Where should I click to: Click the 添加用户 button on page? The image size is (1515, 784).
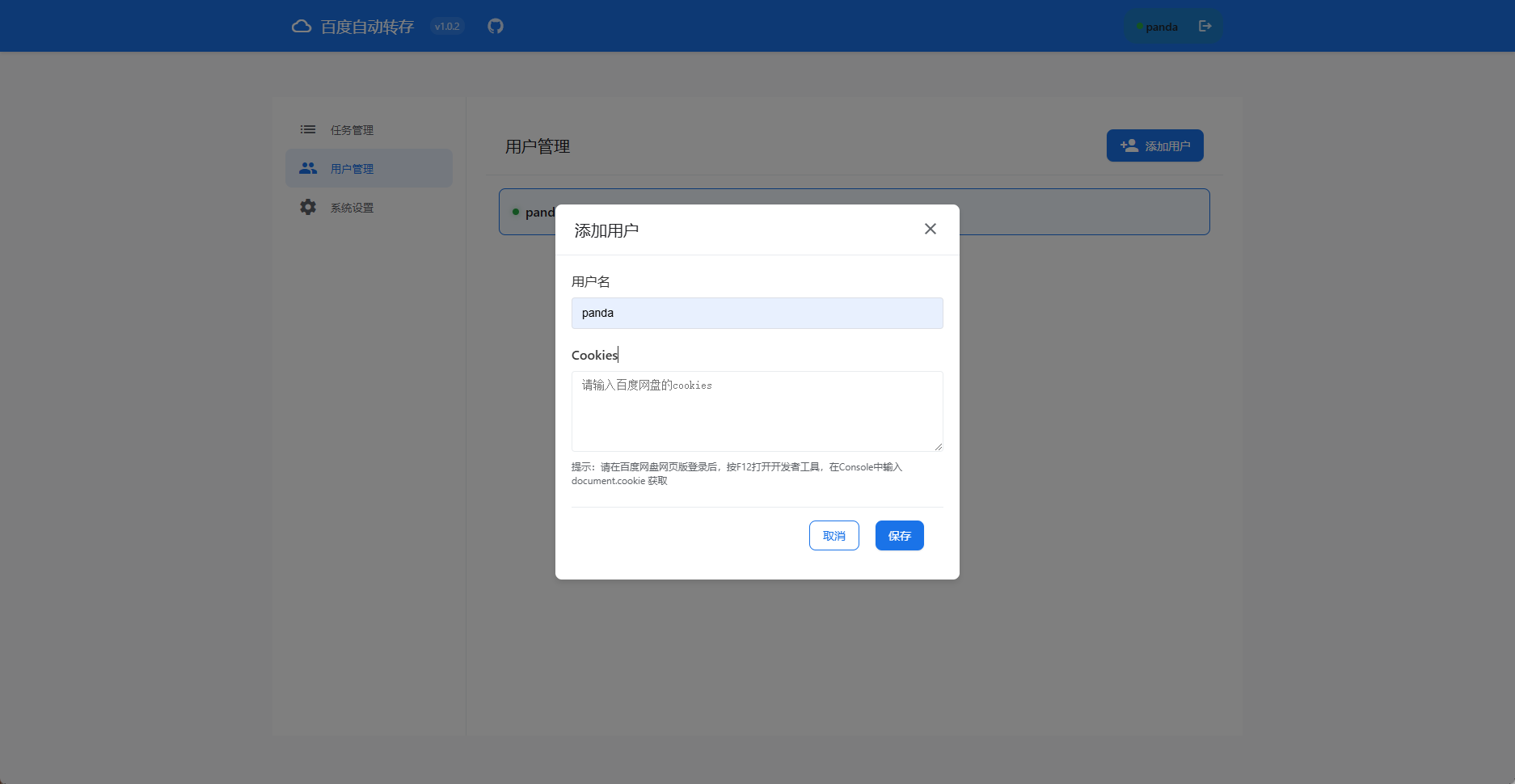(x=1154, y=145)
